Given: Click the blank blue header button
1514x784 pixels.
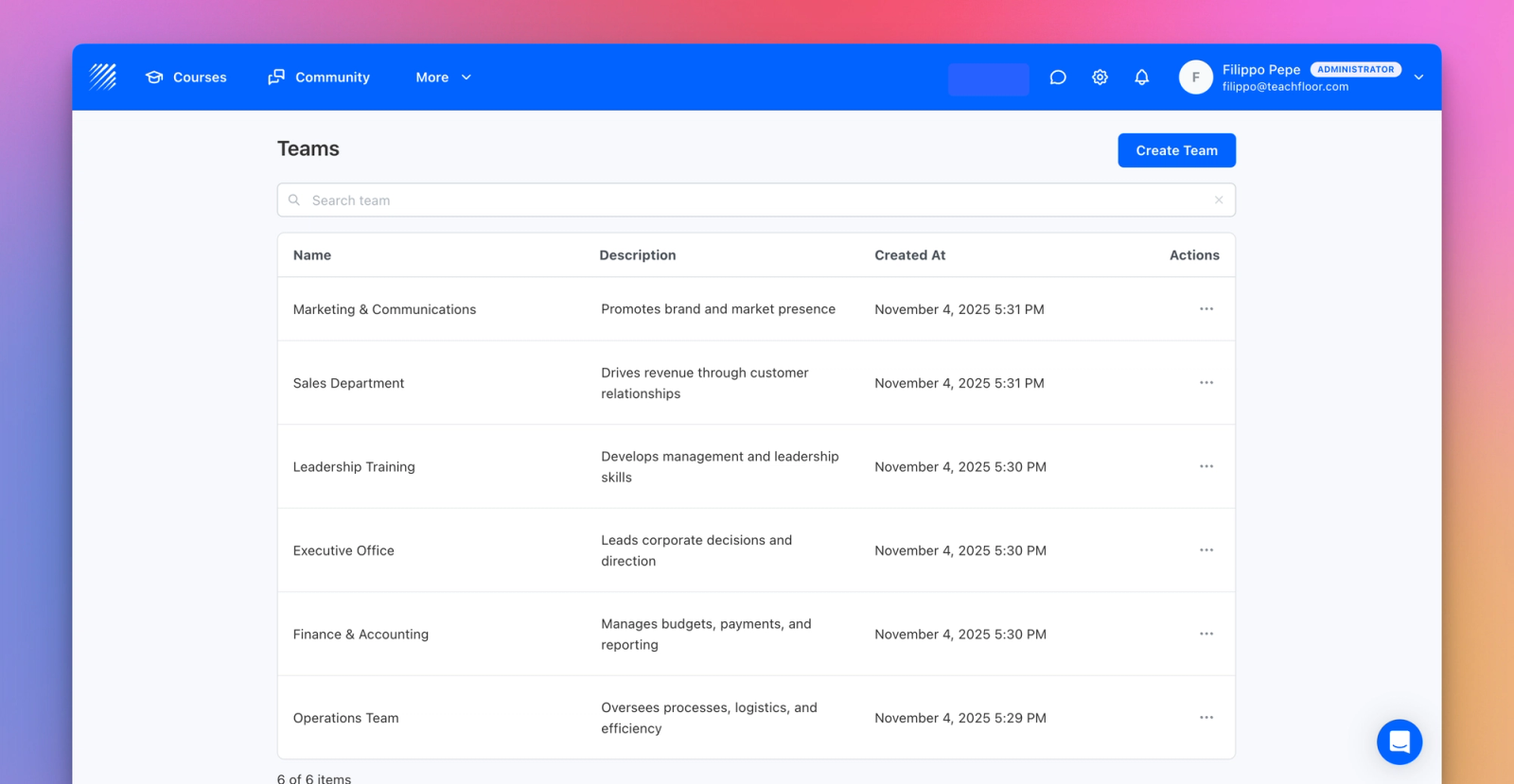Looking at the screenshot, I should tap(989, 79).
